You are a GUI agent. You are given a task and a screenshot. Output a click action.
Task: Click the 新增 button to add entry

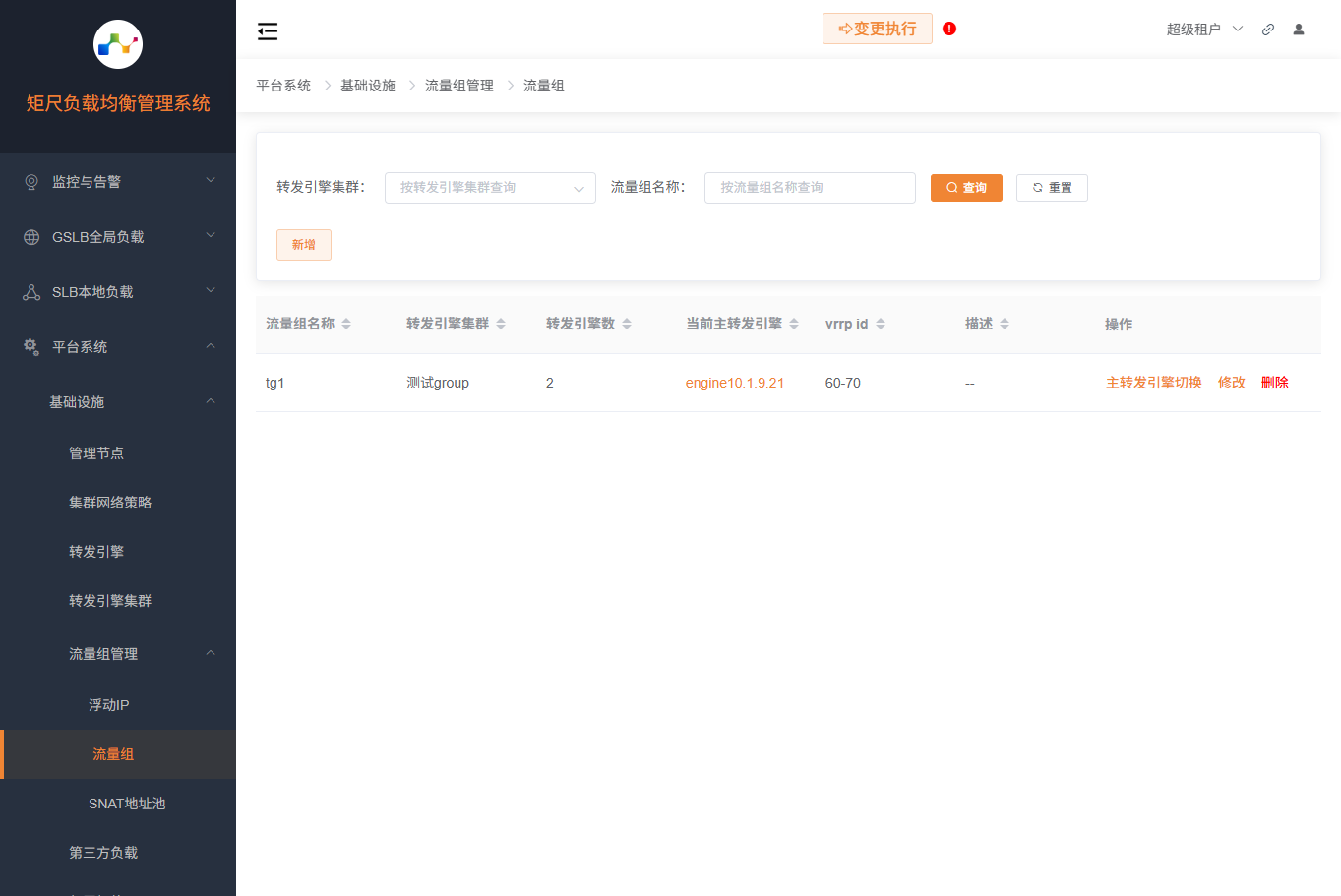click(x=303, y=244)
